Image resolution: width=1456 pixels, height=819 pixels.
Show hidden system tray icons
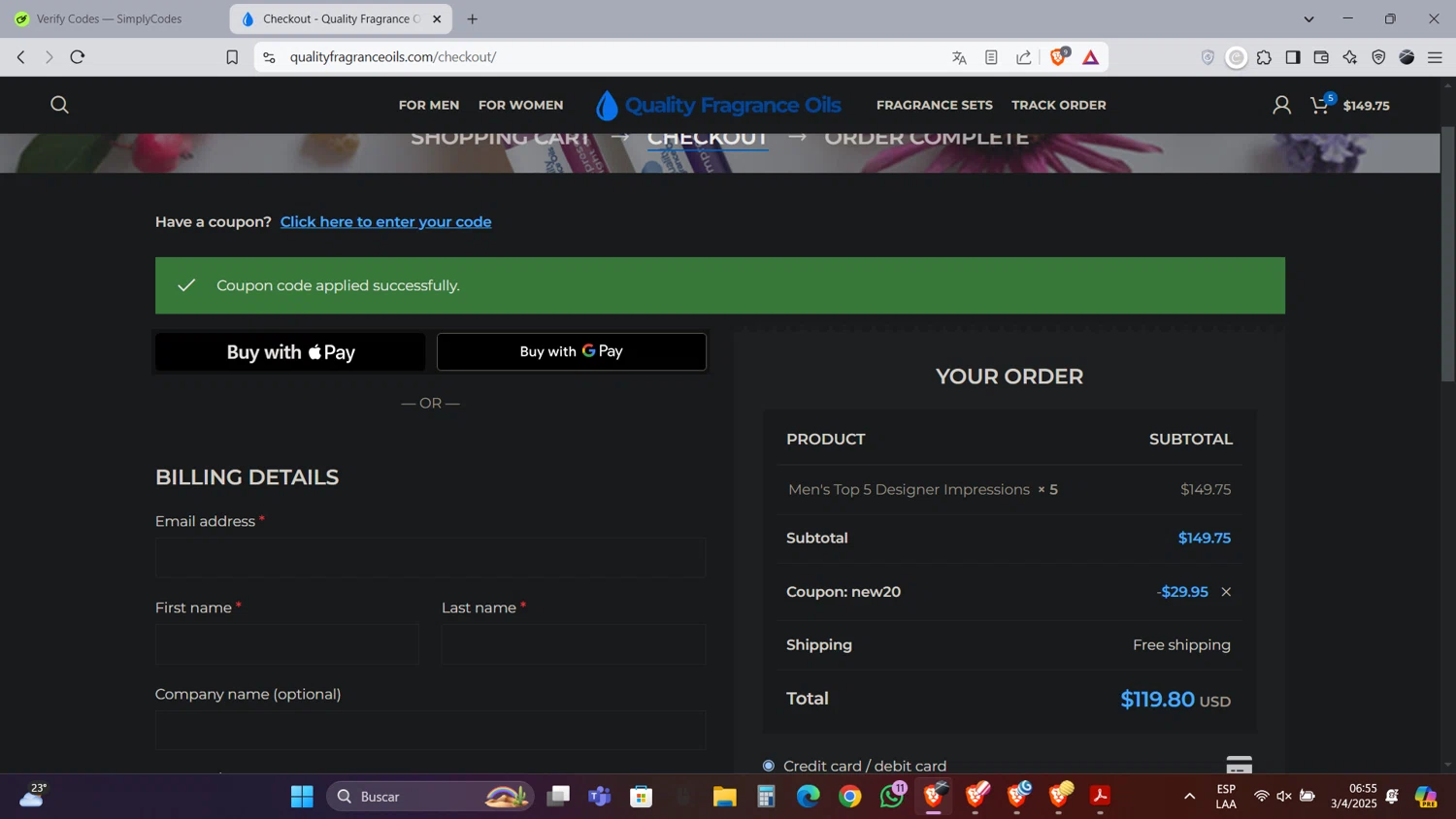pyautogui.click(x=1189, y=797)
